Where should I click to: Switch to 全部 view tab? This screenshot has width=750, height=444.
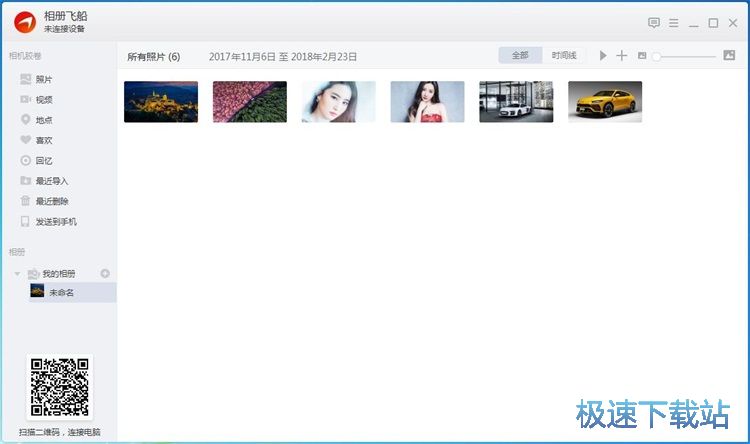click(x=520, y=56)
